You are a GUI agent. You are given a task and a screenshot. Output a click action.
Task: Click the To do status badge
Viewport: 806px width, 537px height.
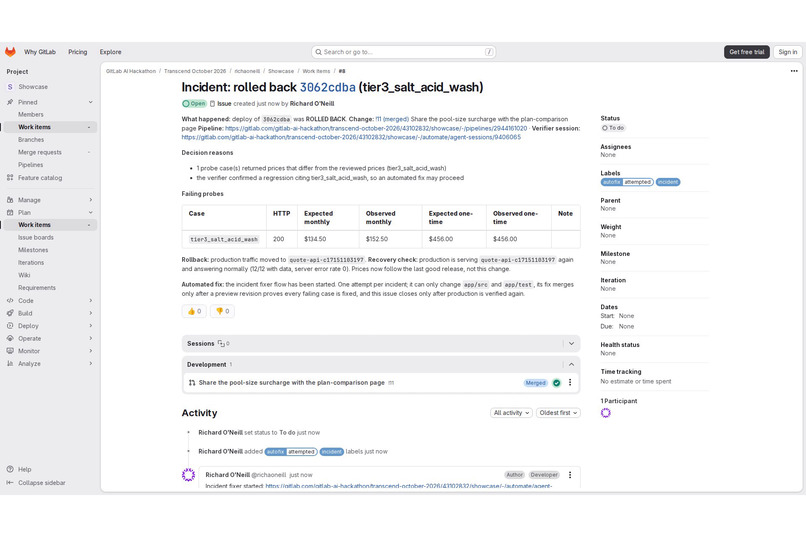(x=613, y=128)
